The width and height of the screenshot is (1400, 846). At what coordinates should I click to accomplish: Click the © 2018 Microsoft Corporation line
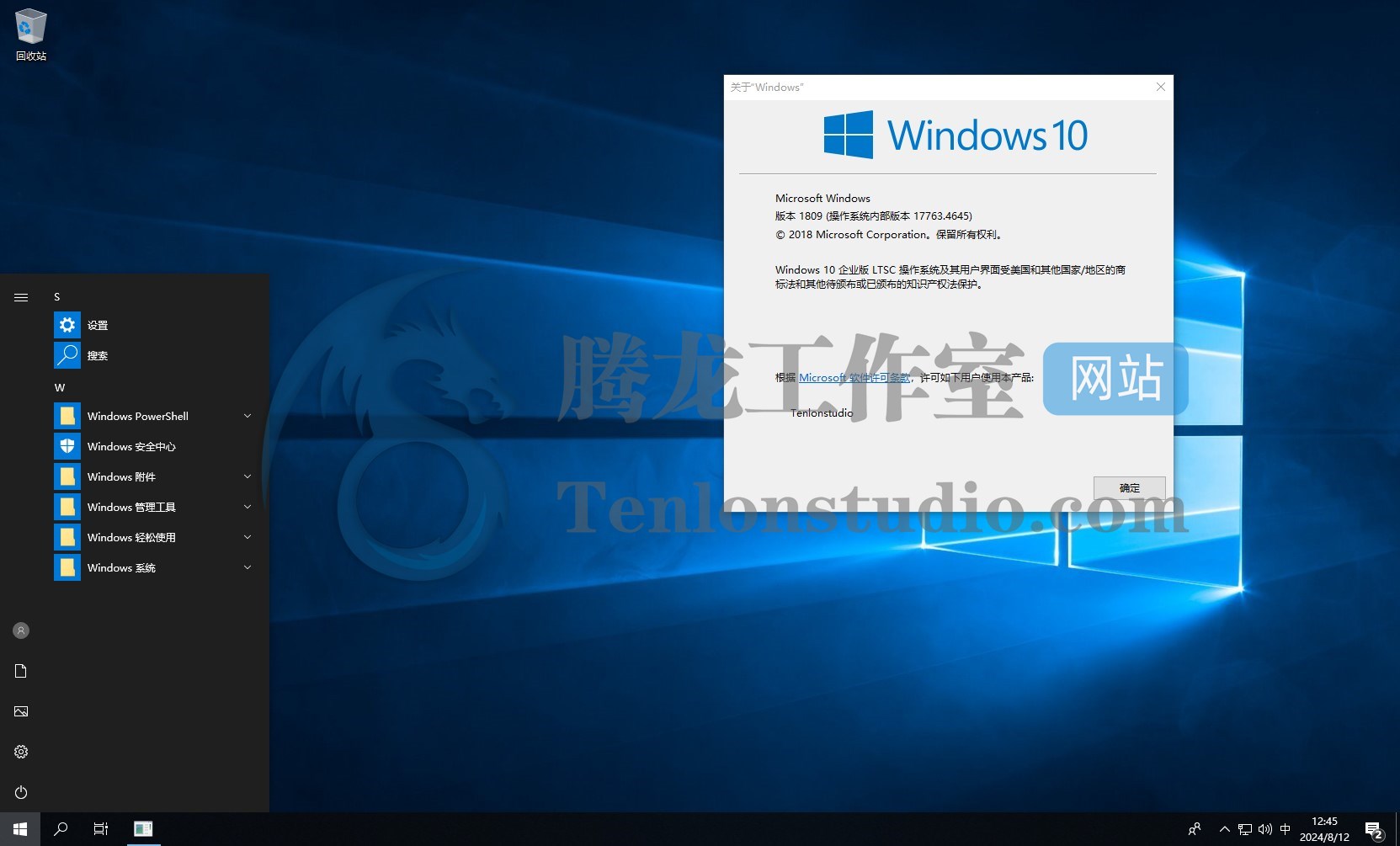pos(889,235)
